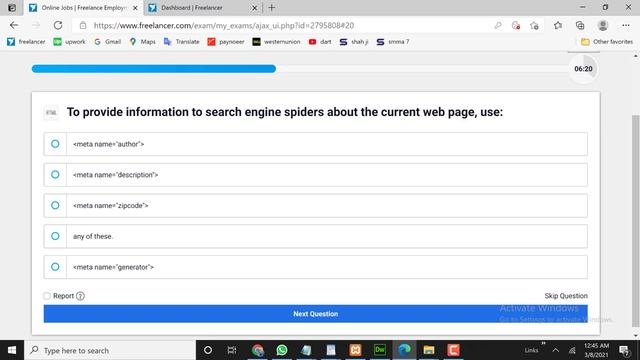Open the freelancer bookmark

pyautogui.click(x=26, y=42)
